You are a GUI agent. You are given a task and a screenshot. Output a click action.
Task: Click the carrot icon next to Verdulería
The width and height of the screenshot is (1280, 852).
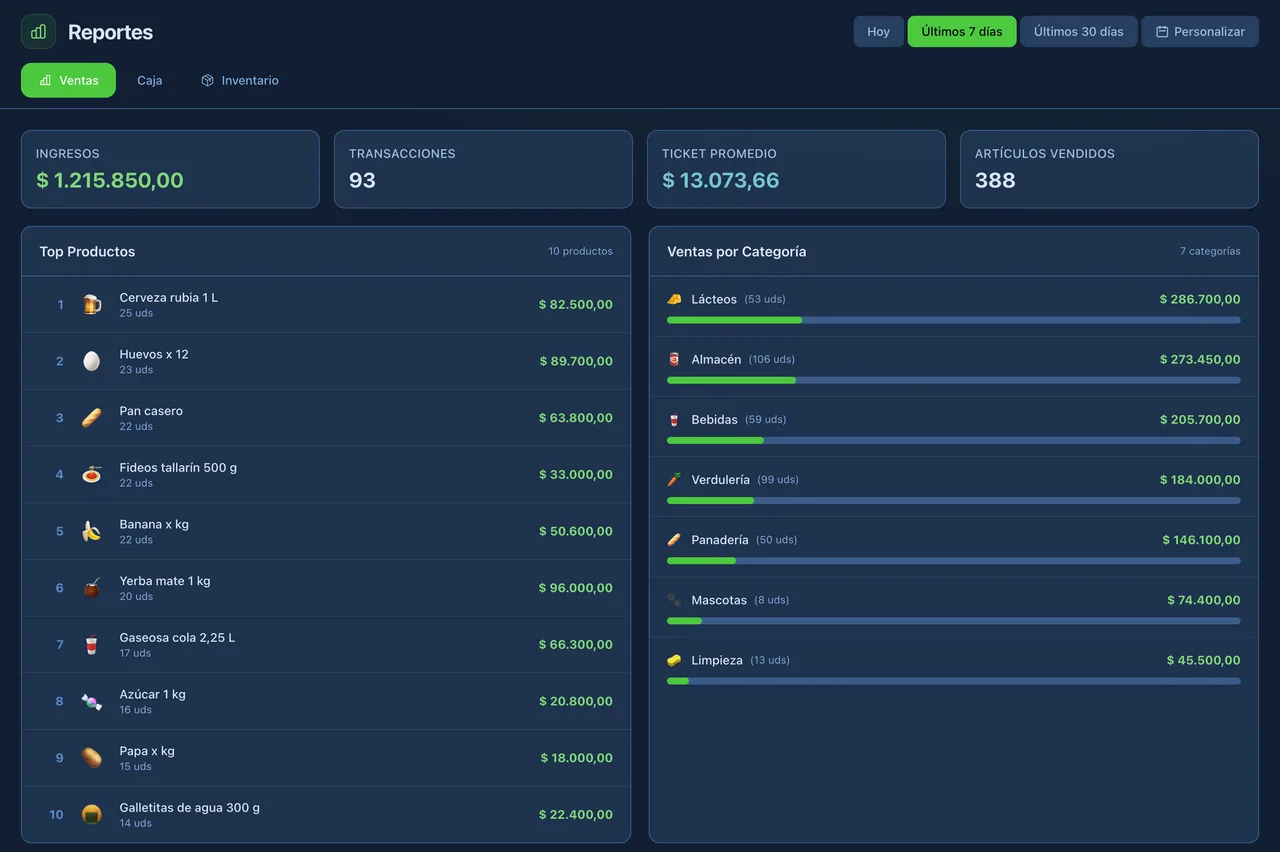click(x=674, y=479)
